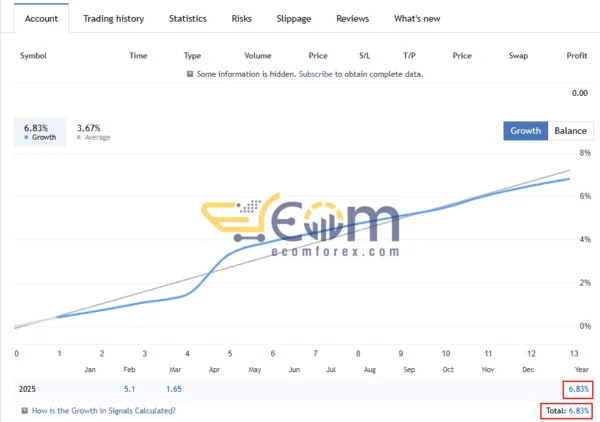The height and width of the screenshot is (422, 600).
Task: Sort table by Profit column header
Action: coord(576,56)
